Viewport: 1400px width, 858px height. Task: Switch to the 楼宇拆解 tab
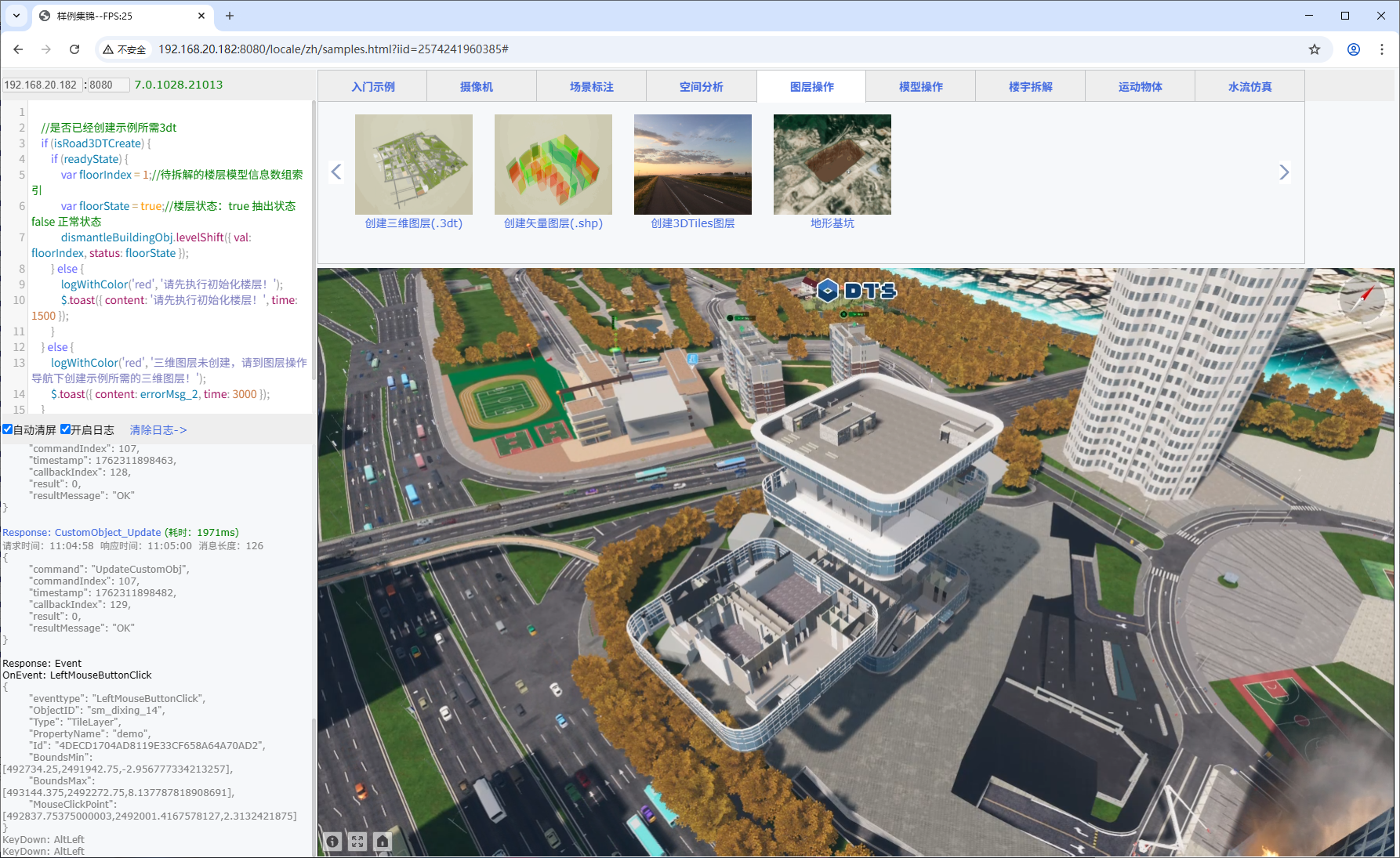(x=1030, y=87)
